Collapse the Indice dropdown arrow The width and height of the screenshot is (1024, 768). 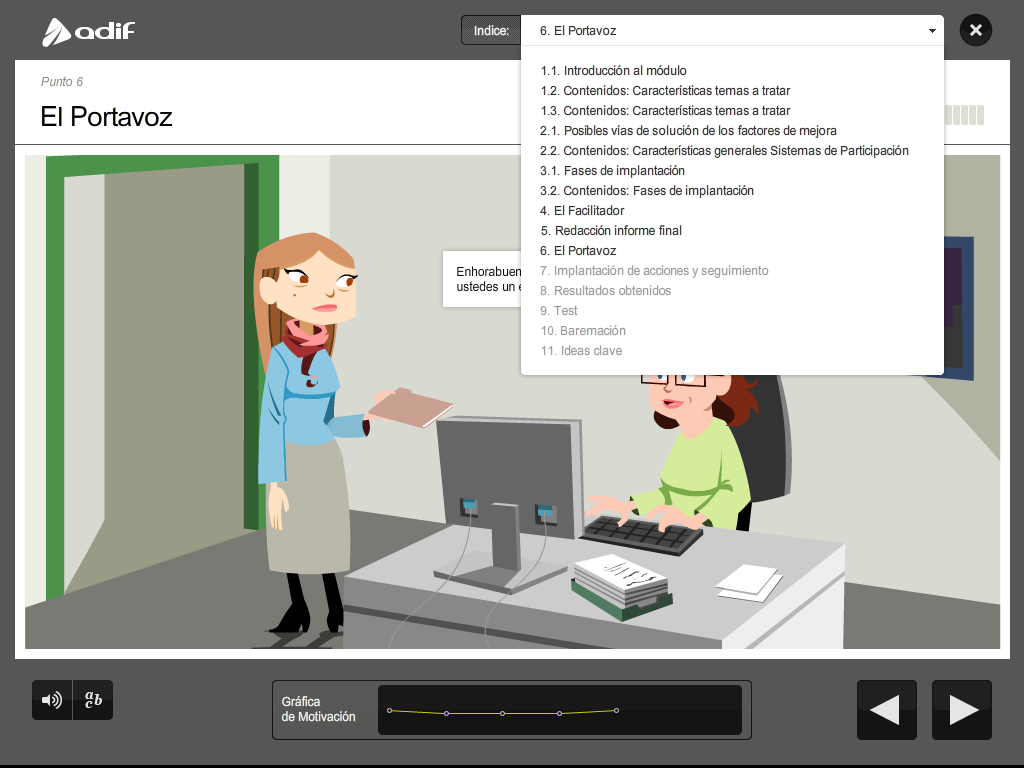932,31
